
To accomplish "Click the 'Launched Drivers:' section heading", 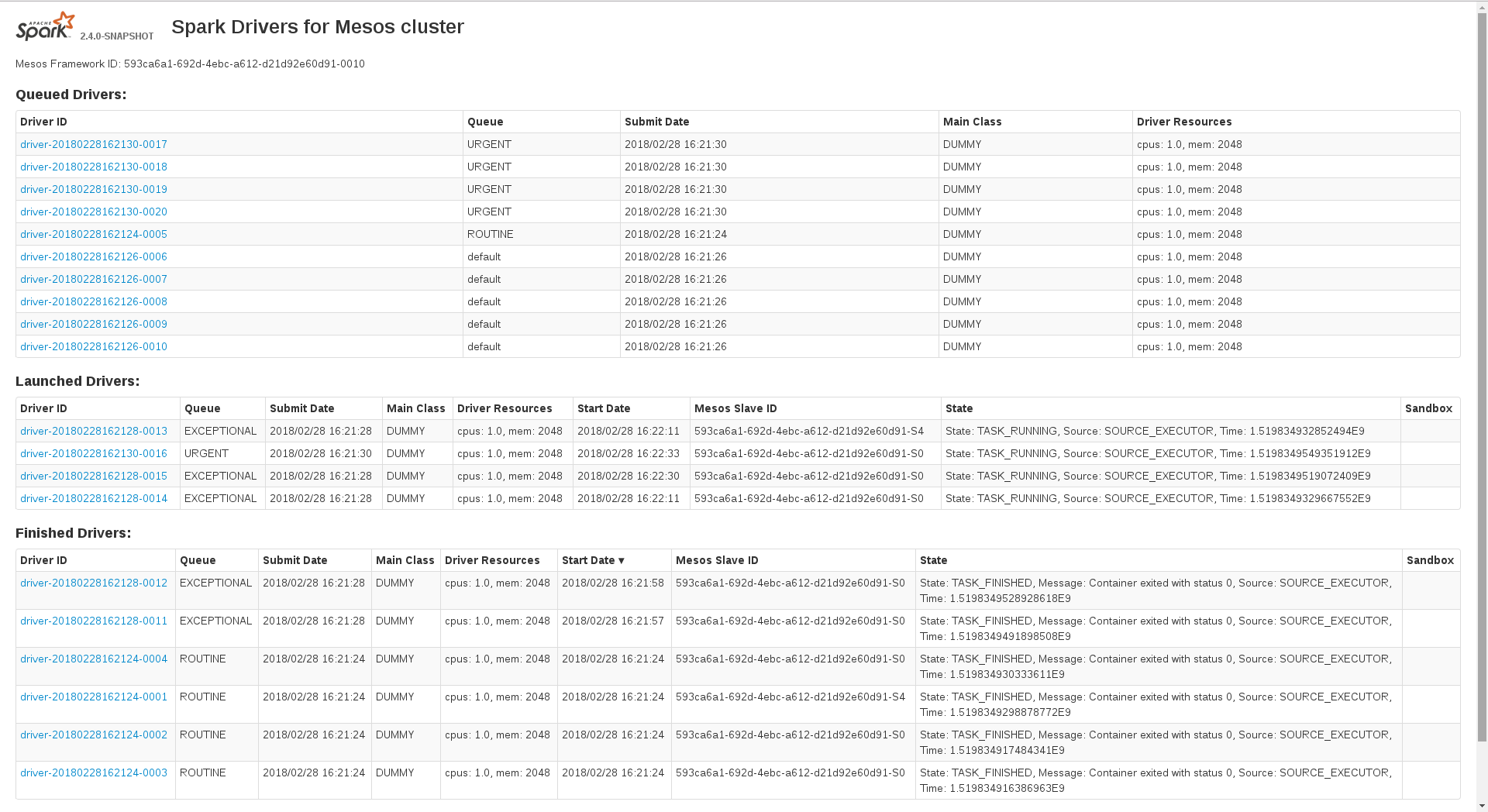I will 77,381.
